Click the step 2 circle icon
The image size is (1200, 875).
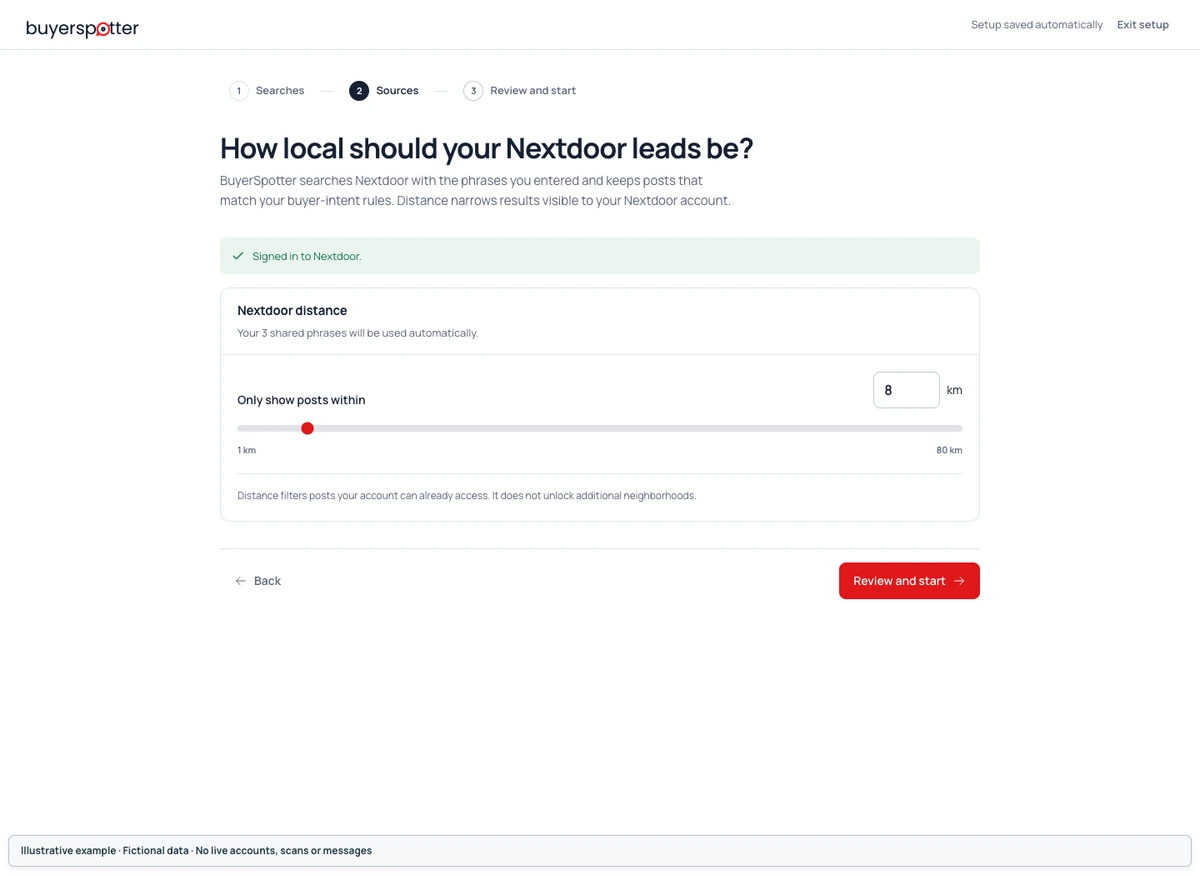(359, 91)
